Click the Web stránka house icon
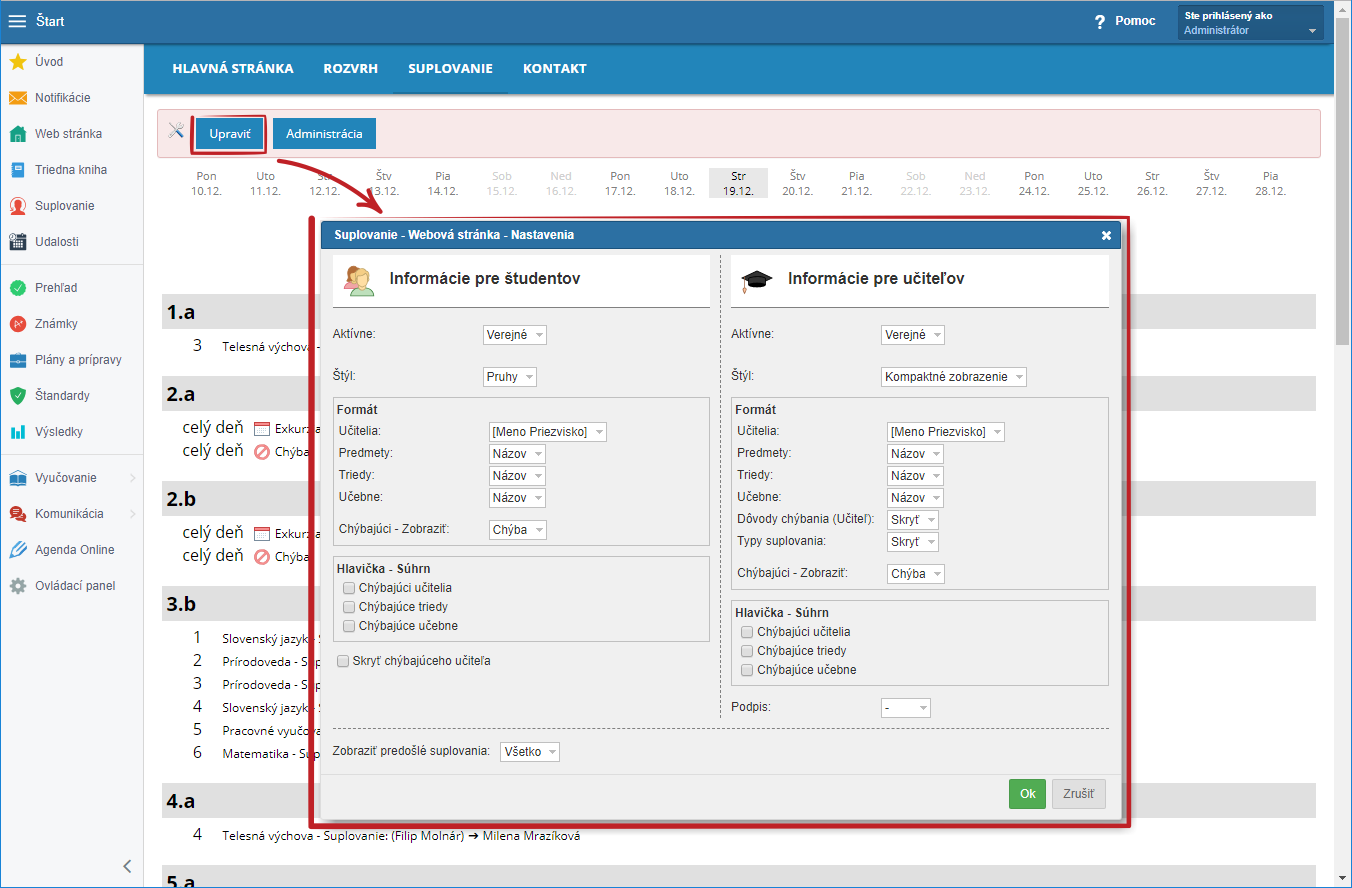Screen dimensions: 1352x888 pos(18,134)
